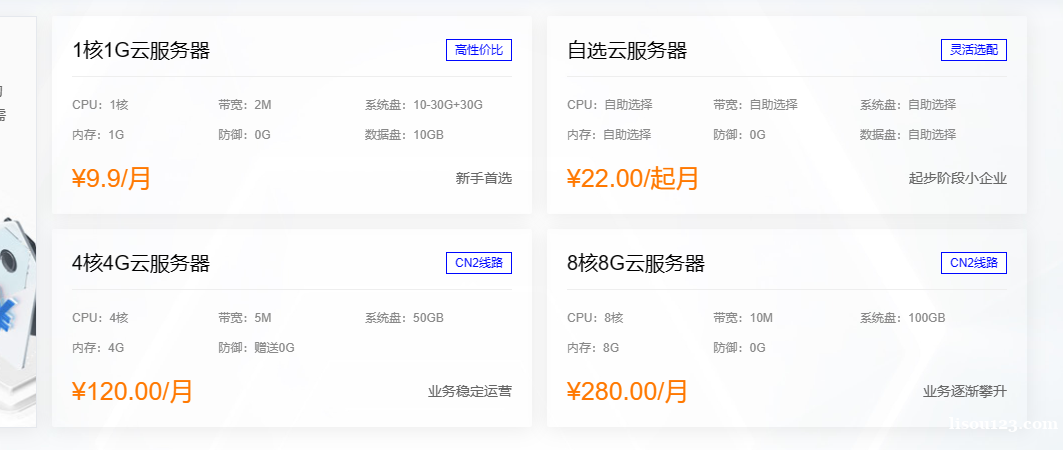Select the ¥9.9/月 price

click(x=111, y=178)
